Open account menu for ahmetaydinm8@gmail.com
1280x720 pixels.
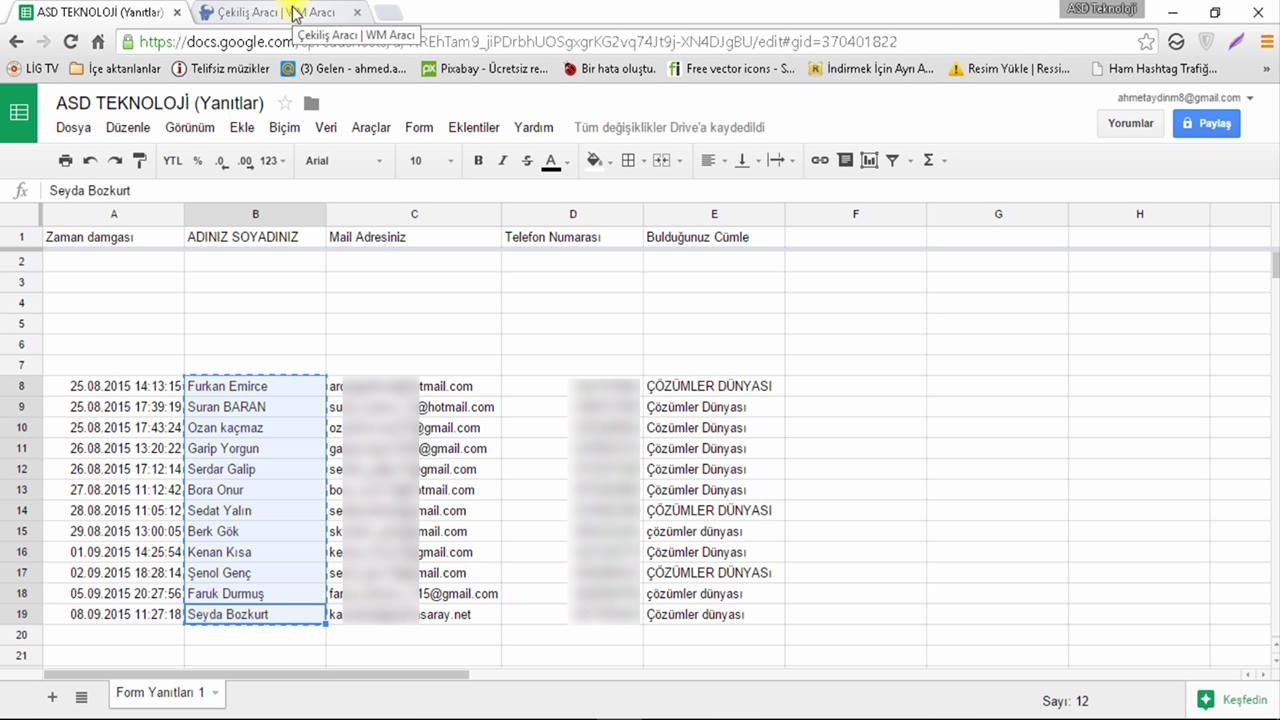pos(1186,98)
